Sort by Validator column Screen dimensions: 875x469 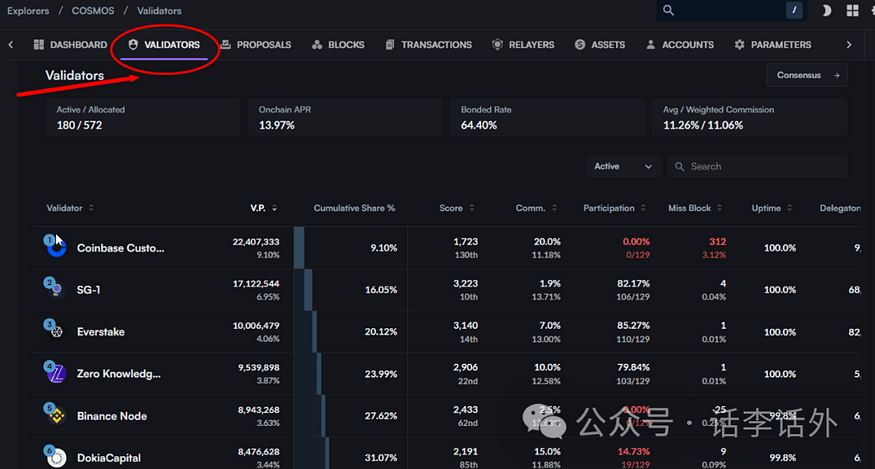tap(70, 208)
